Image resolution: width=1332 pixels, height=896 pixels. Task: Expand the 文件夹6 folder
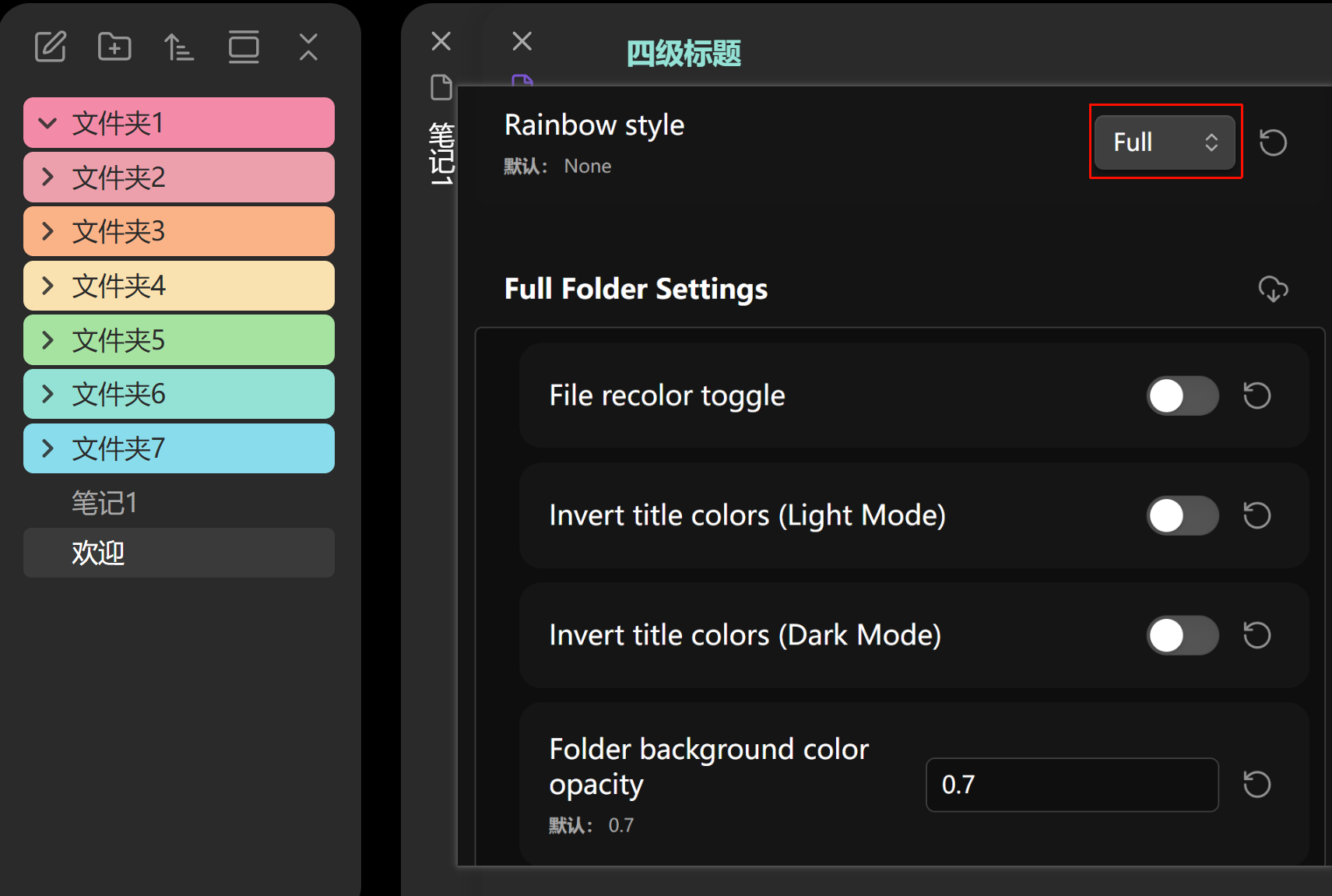(47, 394)
